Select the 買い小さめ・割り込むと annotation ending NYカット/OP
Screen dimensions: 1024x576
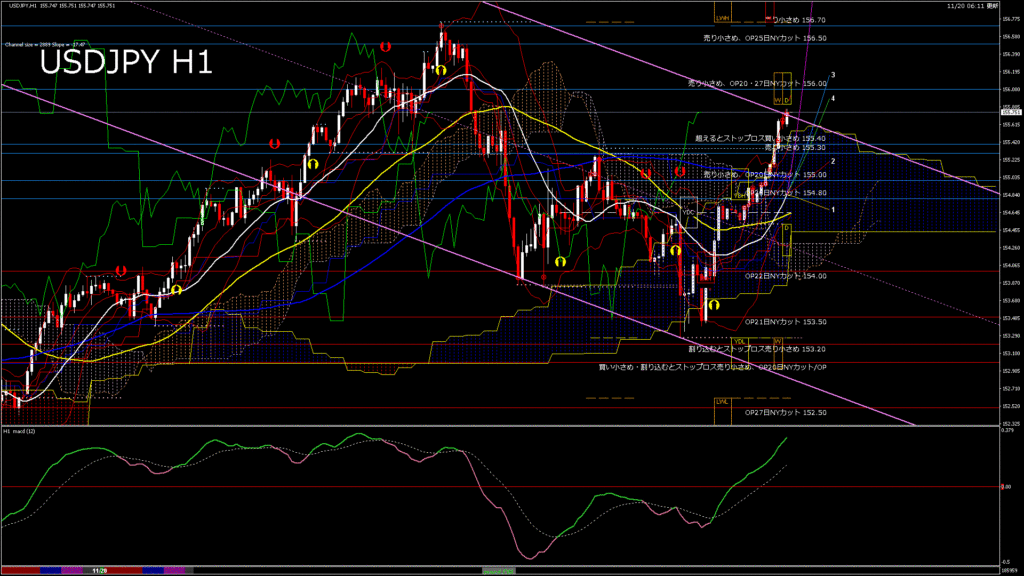[713, 368]
